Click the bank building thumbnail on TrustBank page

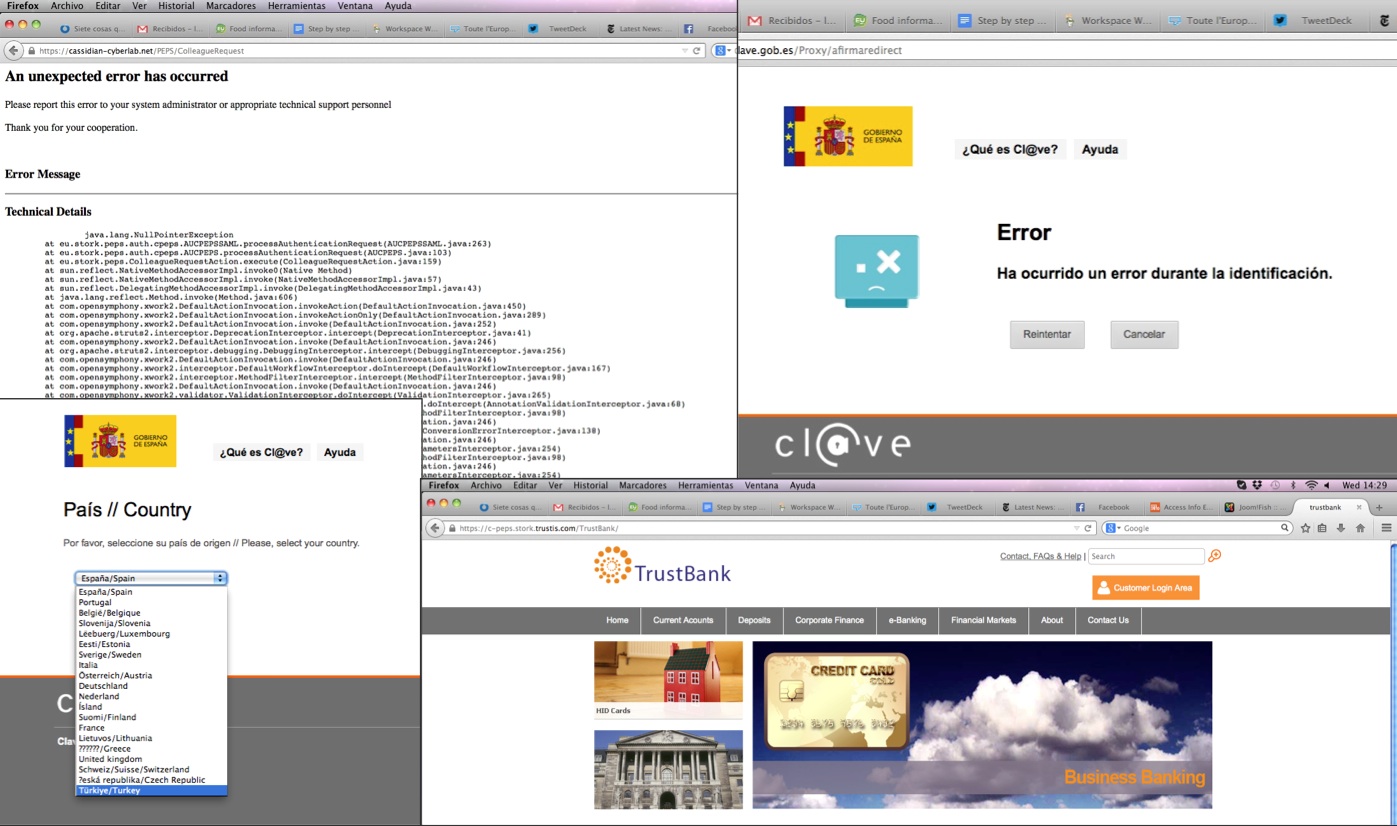click(x=668, y=769)
